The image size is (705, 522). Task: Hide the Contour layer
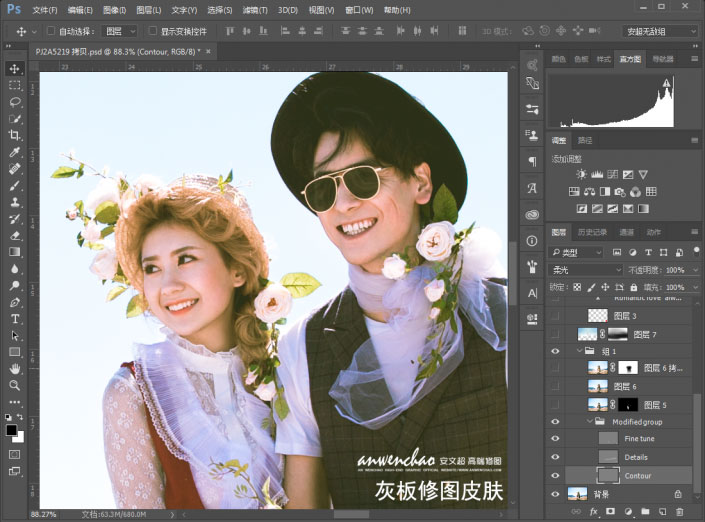tap(555, 475)
